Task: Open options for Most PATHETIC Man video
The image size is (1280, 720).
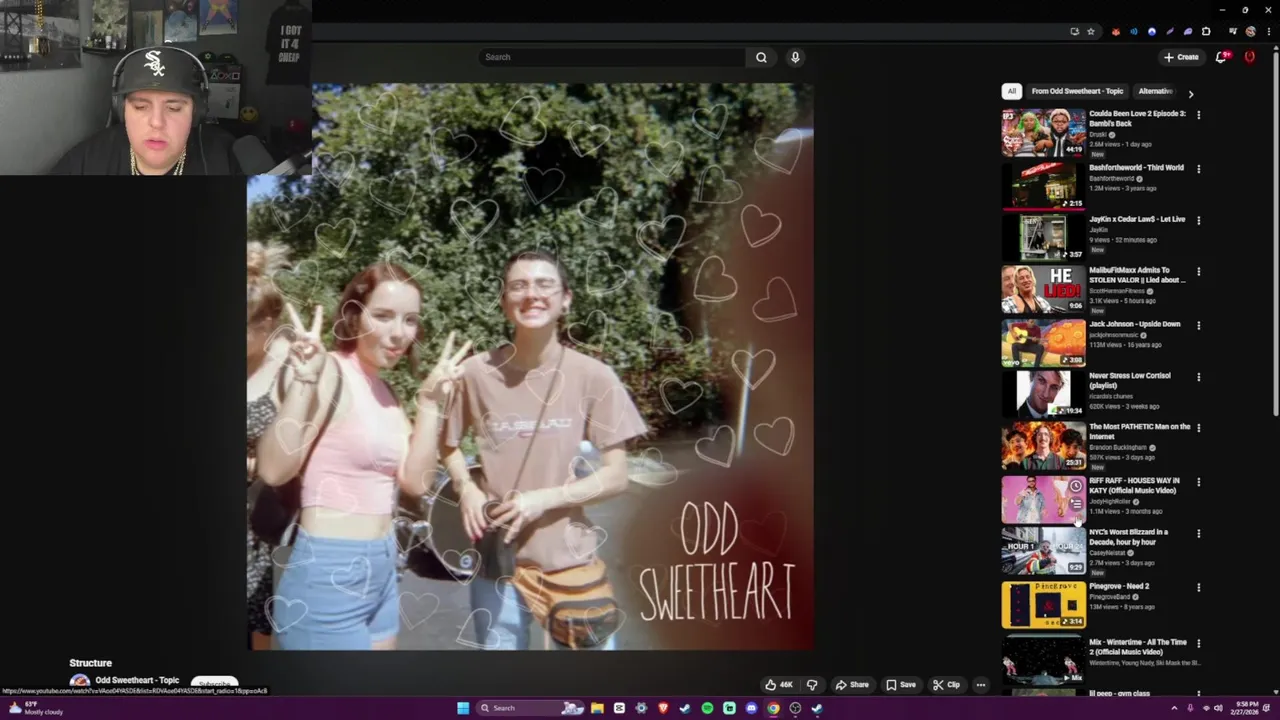Action: pos(1198,428)
